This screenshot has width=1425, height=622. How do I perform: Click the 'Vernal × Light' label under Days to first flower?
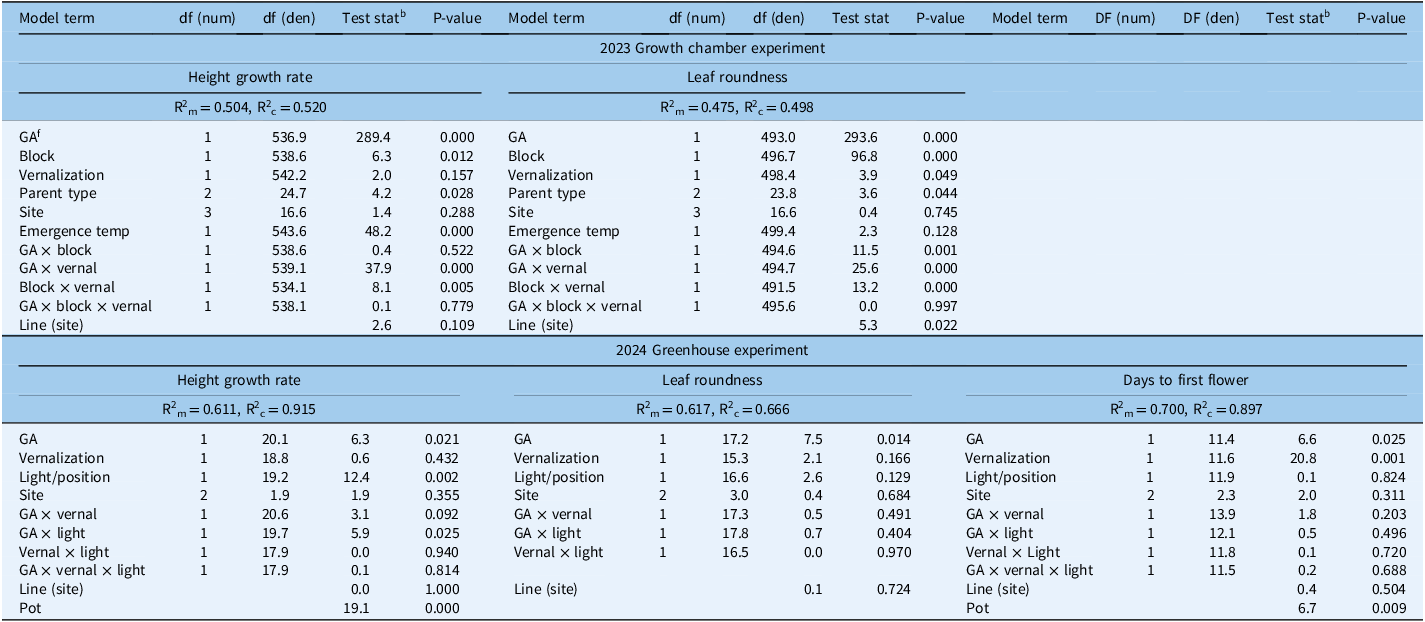(x=1013, y=552)
